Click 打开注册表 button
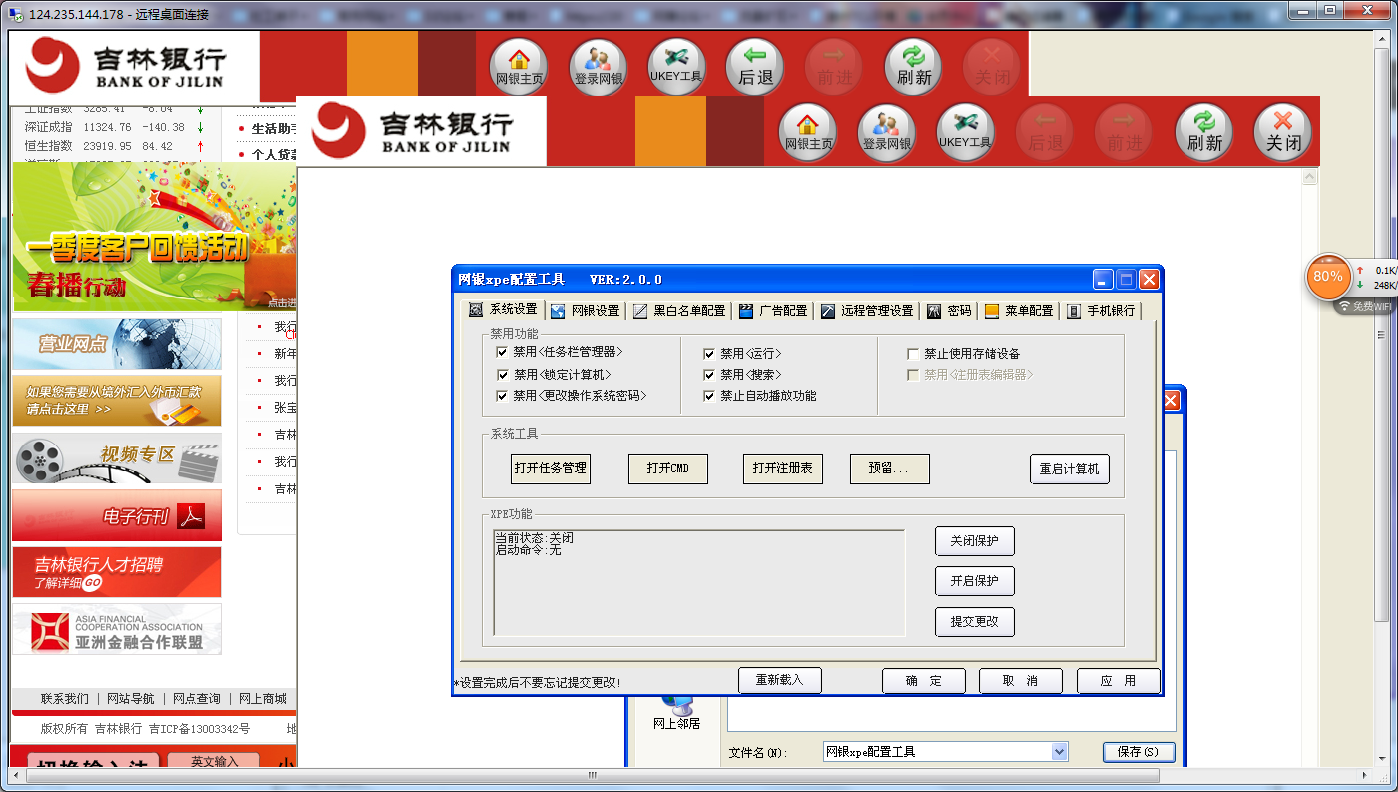The height and width of the screenshot is (792, 1398). (782, 468)
